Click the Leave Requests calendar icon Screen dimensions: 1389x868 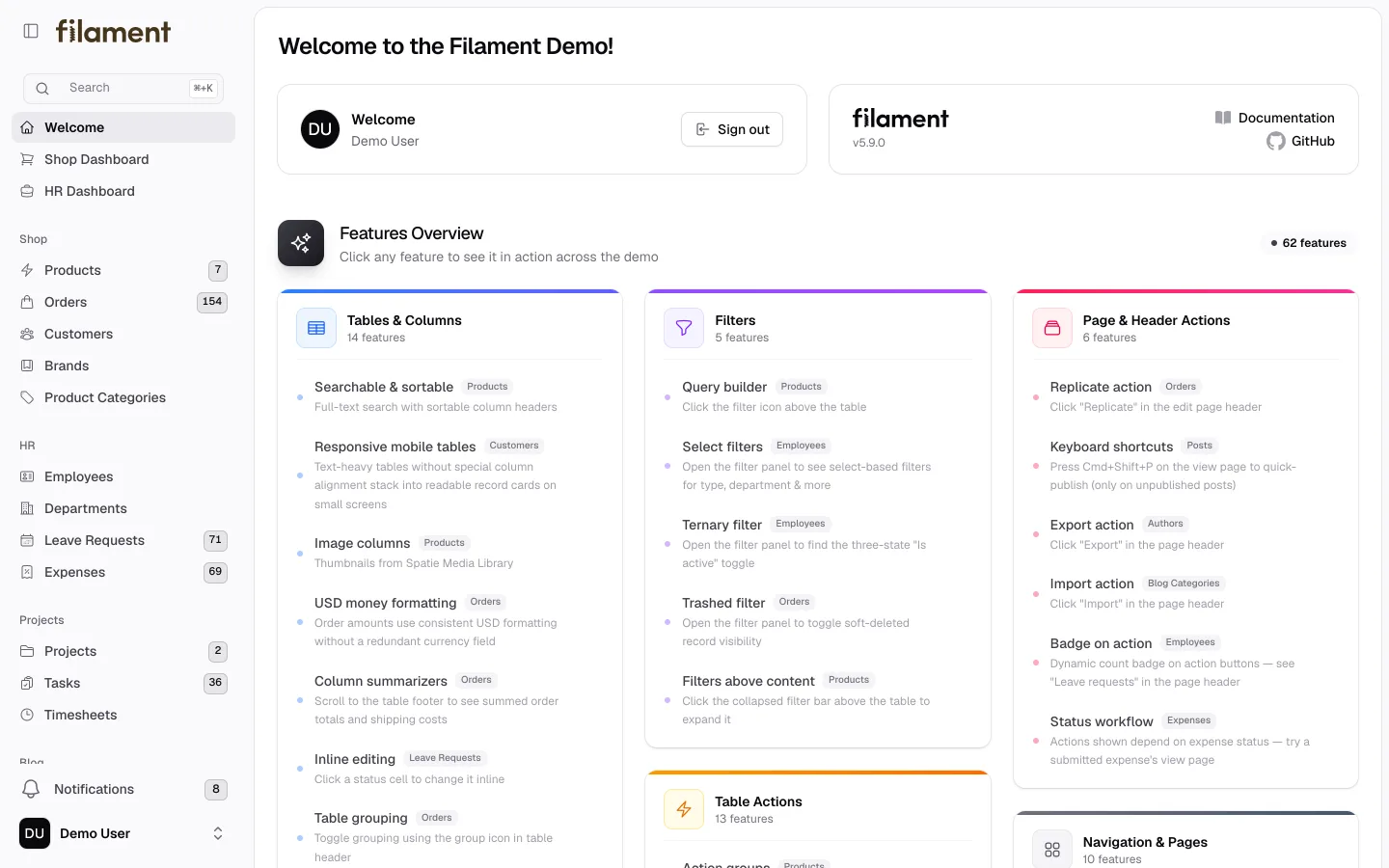point(27,540)
